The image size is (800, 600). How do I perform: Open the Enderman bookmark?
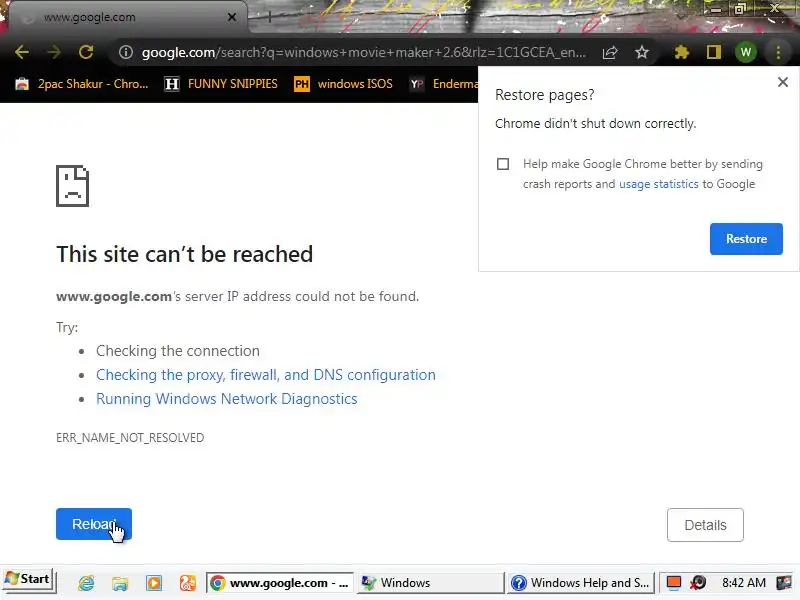click(444, 84)
